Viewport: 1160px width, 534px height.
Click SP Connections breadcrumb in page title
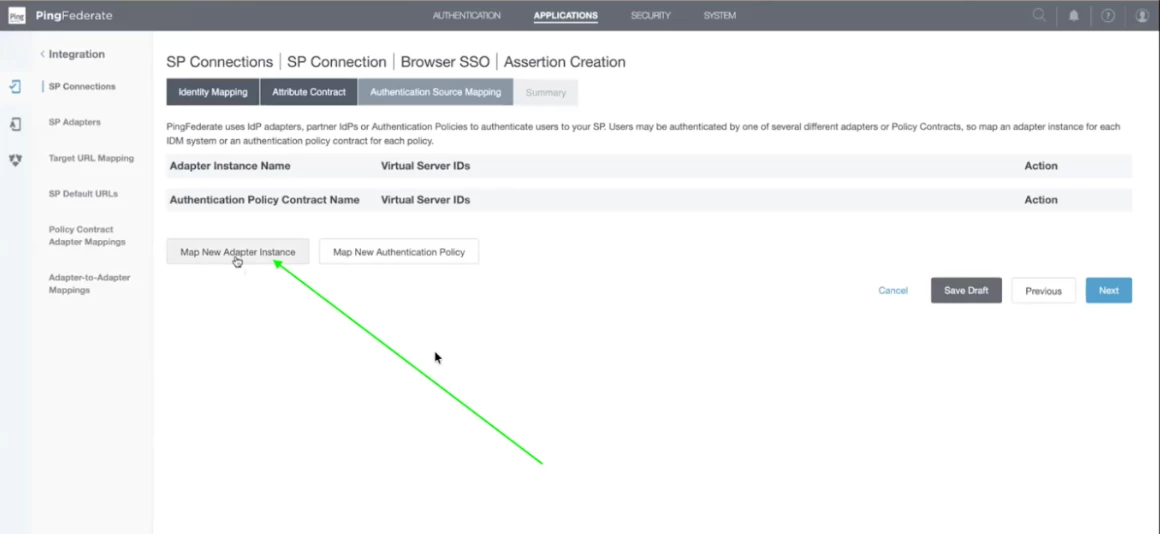[220, 62]
